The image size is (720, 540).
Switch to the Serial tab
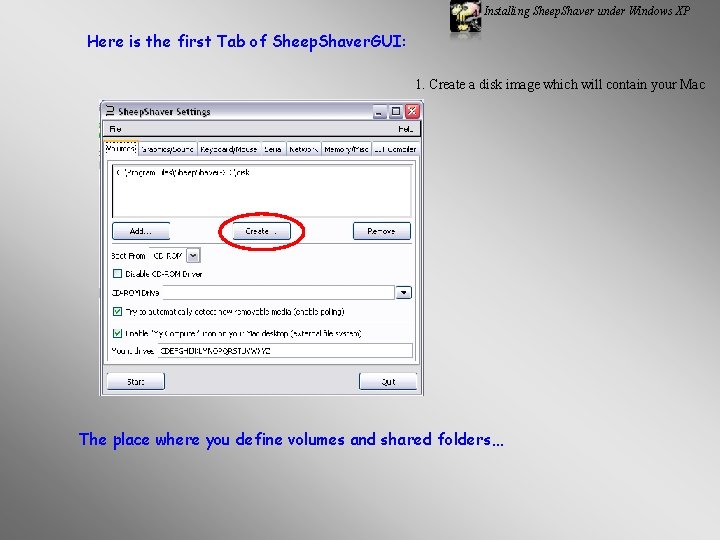(x=273, y=149)
